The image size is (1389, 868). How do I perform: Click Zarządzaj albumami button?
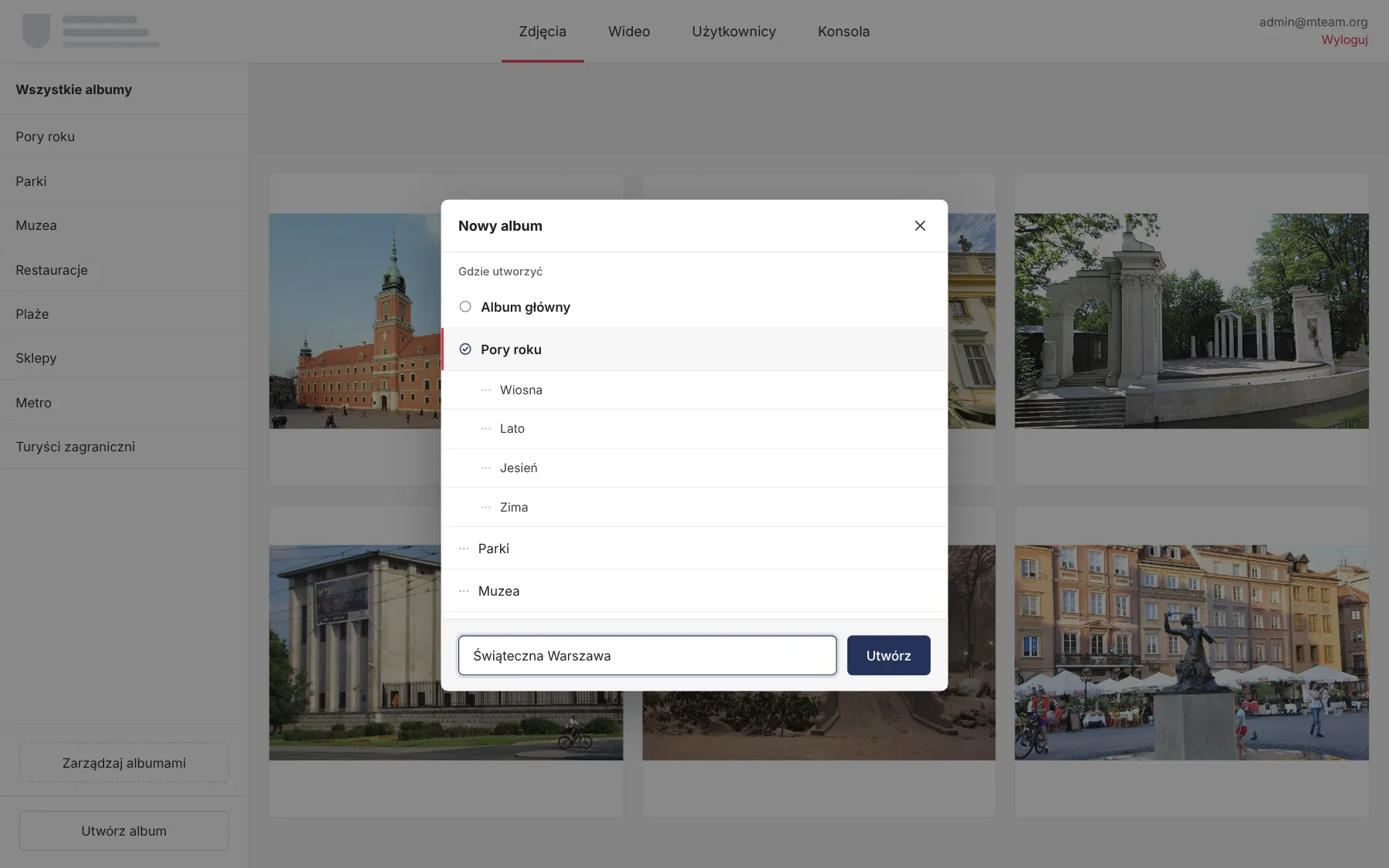coord(124,763)
